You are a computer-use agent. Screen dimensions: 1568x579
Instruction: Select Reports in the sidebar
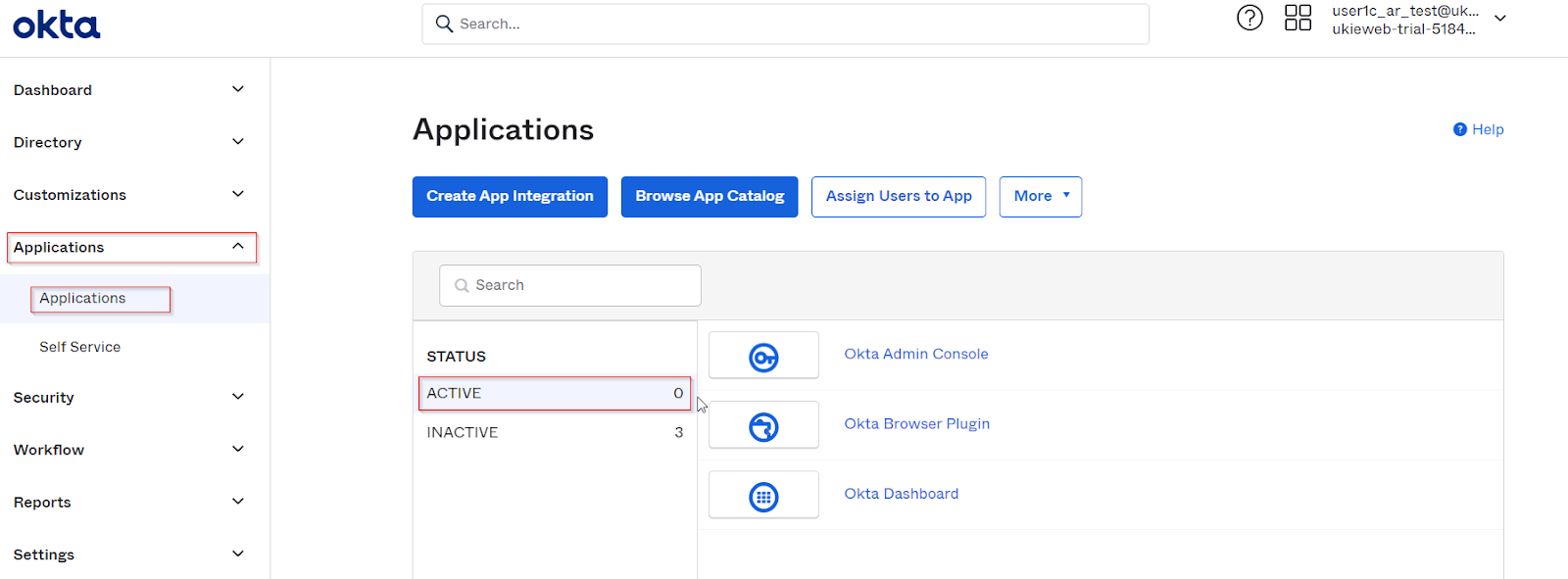click(42, 503)
